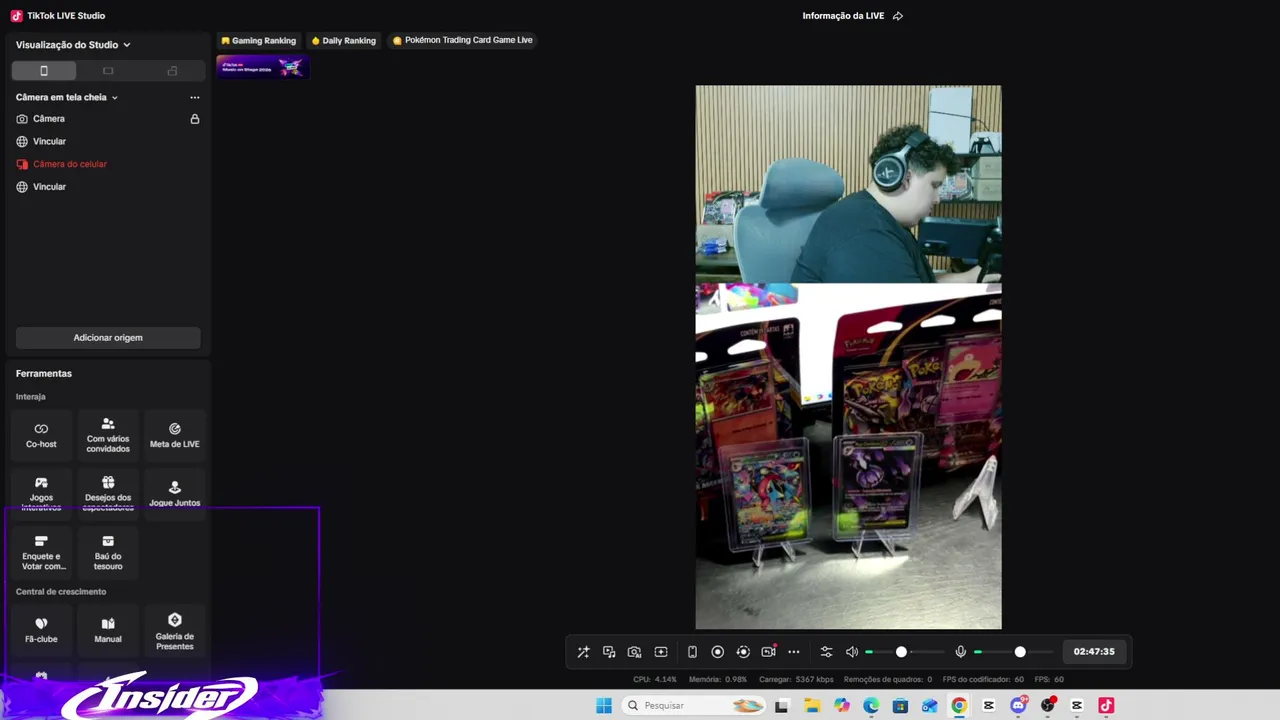Open the Meta de LIVE tool
Viewport: 1280px width, 720px height.
(175, 435)
